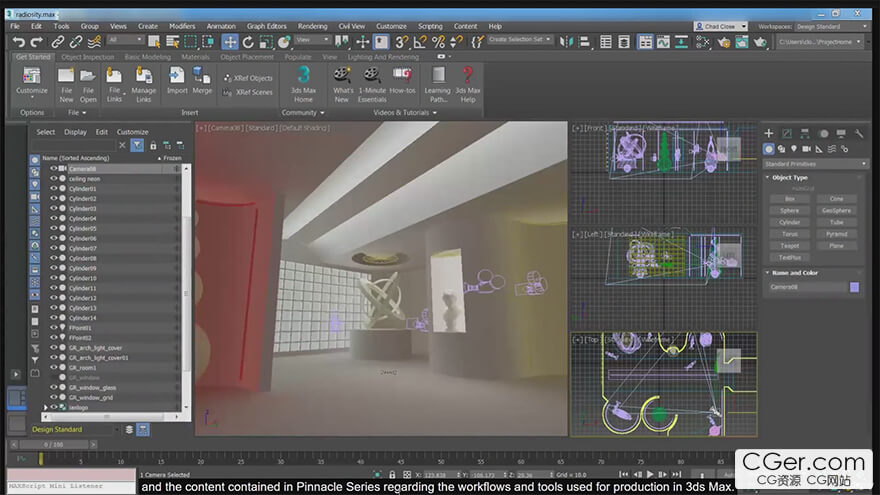The width and height of the screenshot is (880, 495).
Task: Toggle the scene explorer lock icon
Action: pyautogui.click(x=153, y=145)
